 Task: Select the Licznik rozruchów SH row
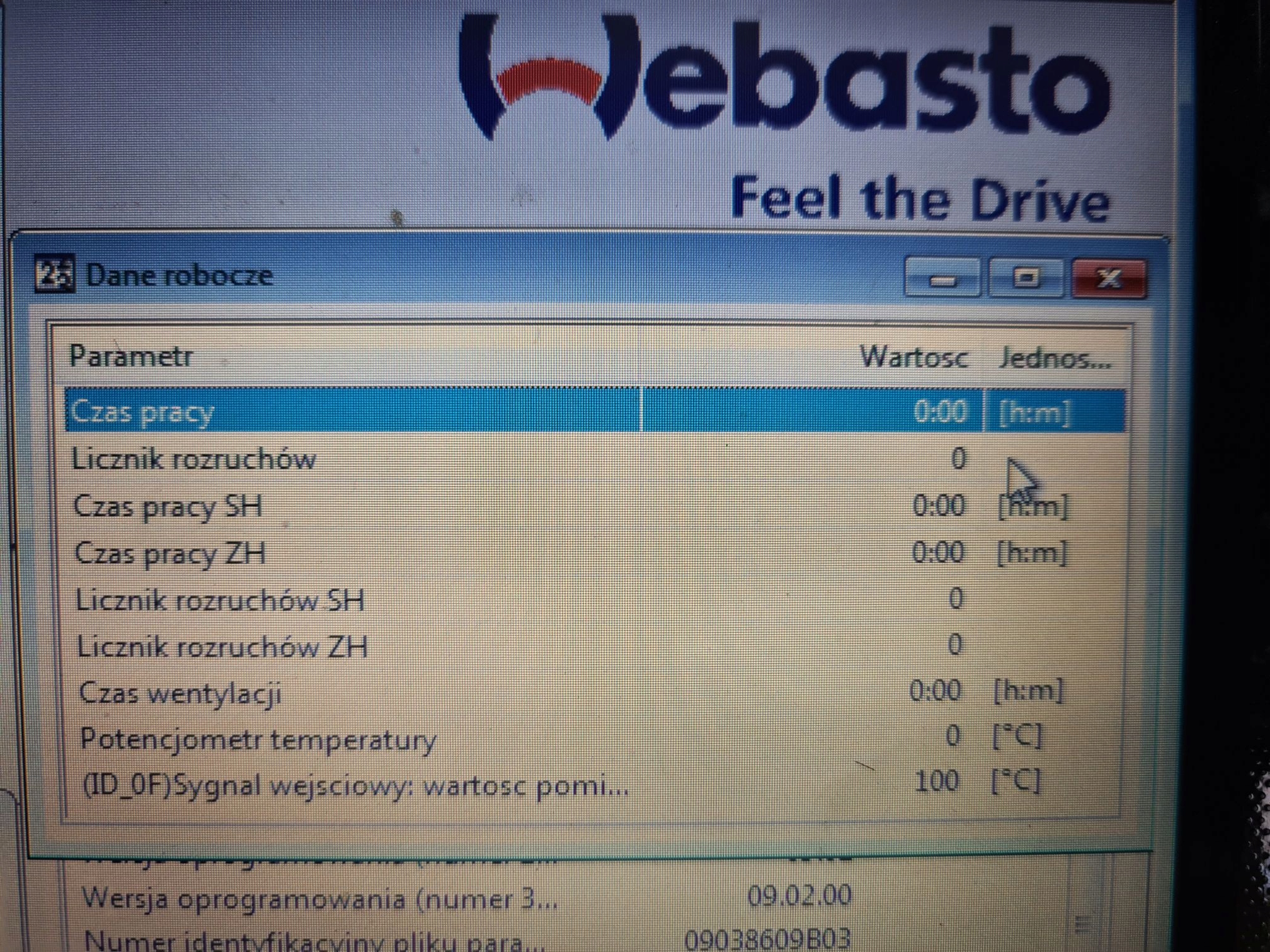[220, 600]
